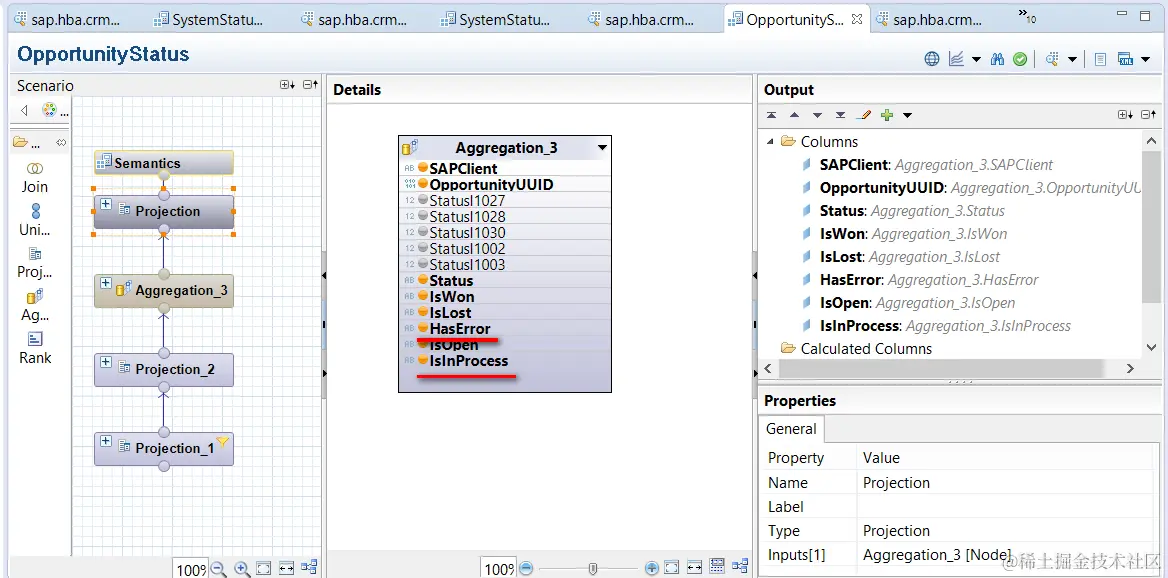The width and height of the screenshot is (1168, 578).
Task: Close the OpportunityS... editor tab
Action: click(857, 19)
